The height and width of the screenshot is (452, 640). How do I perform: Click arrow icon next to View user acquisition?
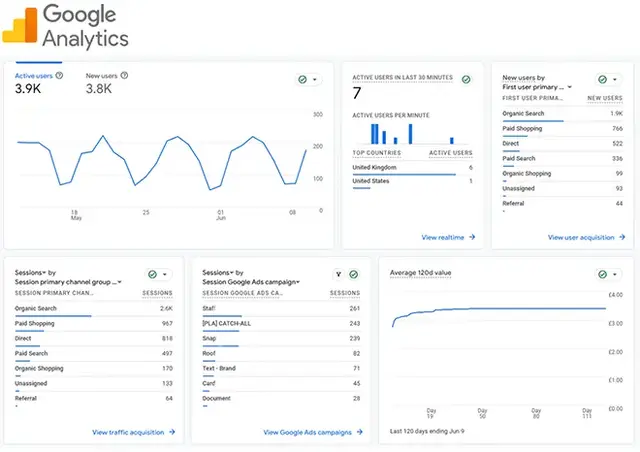coord(622,237)
